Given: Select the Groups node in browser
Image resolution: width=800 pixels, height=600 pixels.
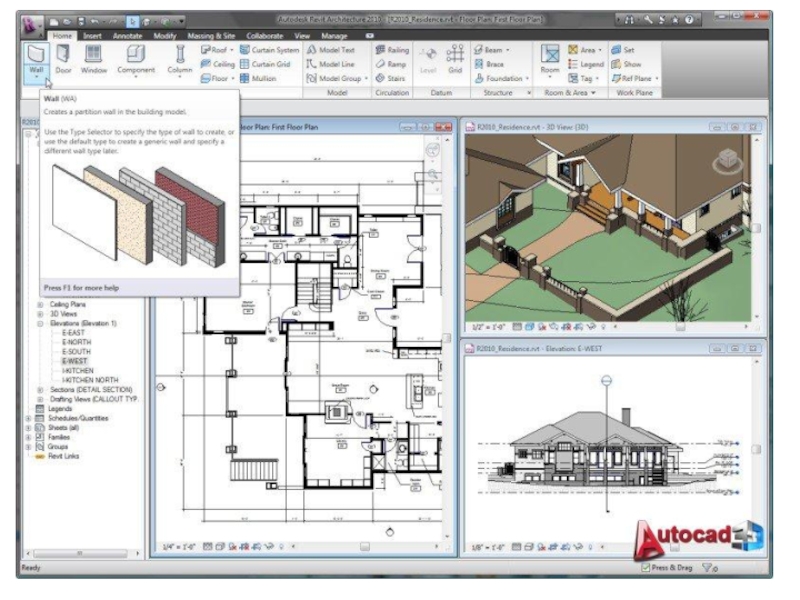Looking at the screenshot, I should (58, 446).
